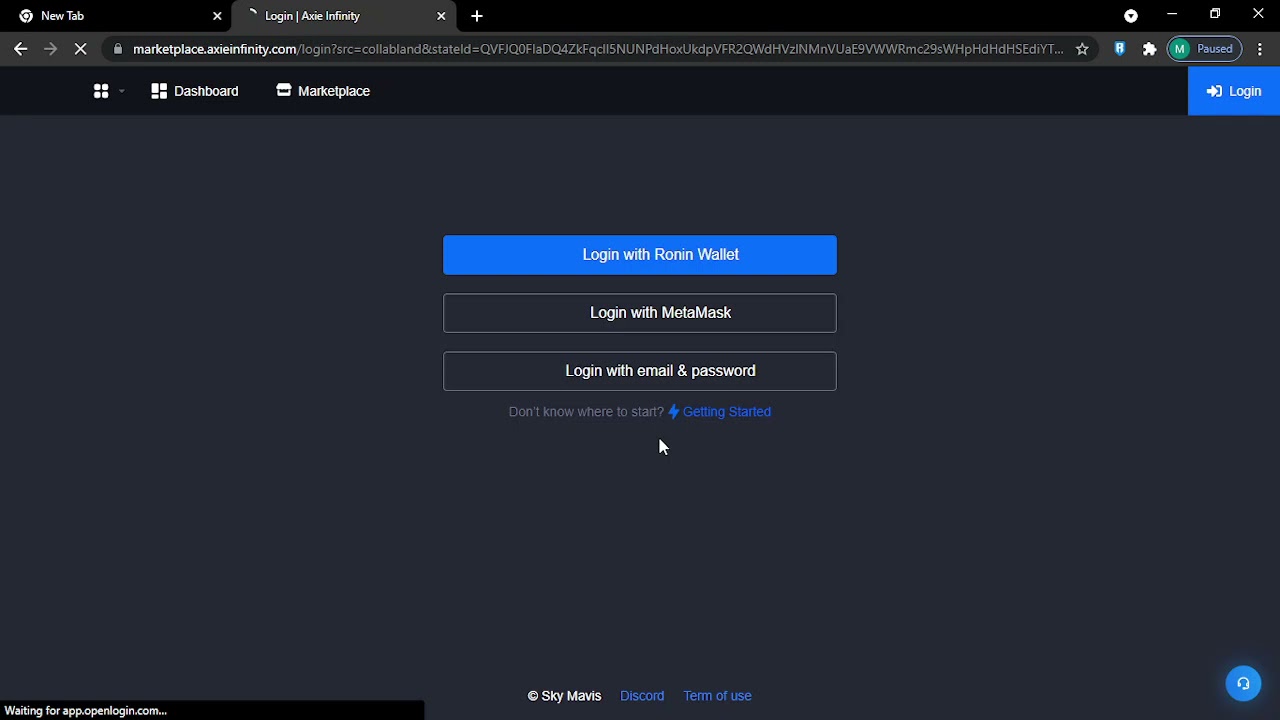Switch to the New Tab browser tab
The width and height of the screenshot is (1280, 720).
115,16
